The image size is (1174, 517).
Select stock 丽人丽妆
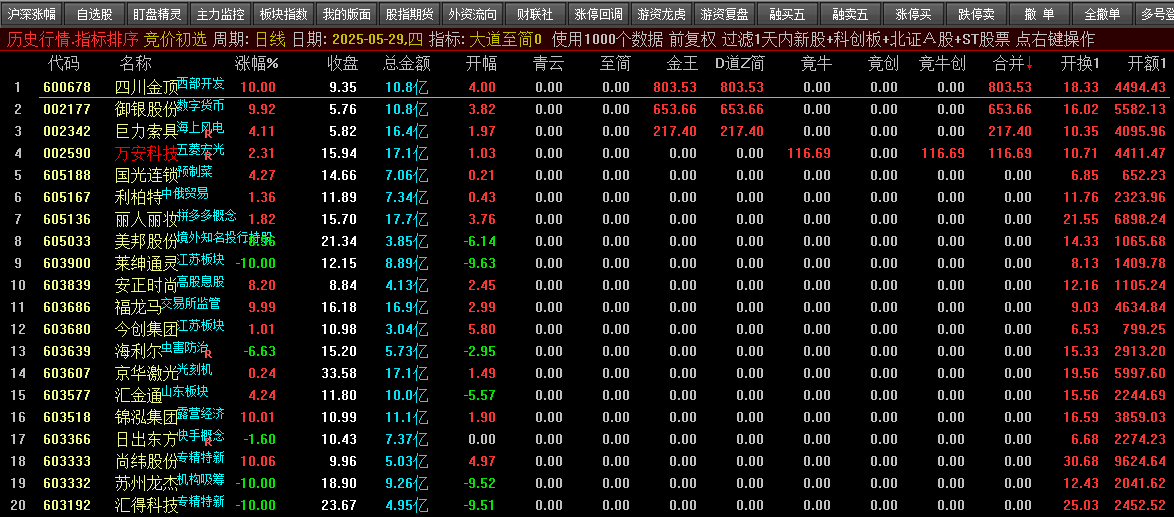[147, 219]
